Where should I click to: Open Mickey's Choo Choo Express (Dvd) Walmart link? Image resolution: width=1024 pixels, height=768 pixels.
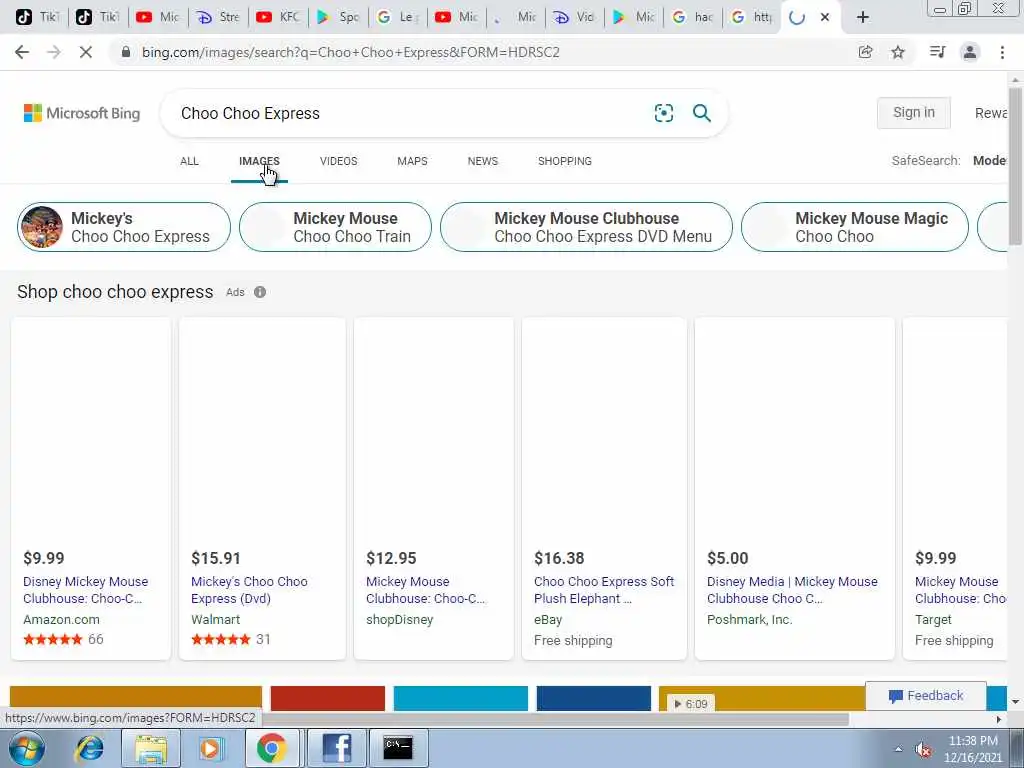[x=249, y=590]
